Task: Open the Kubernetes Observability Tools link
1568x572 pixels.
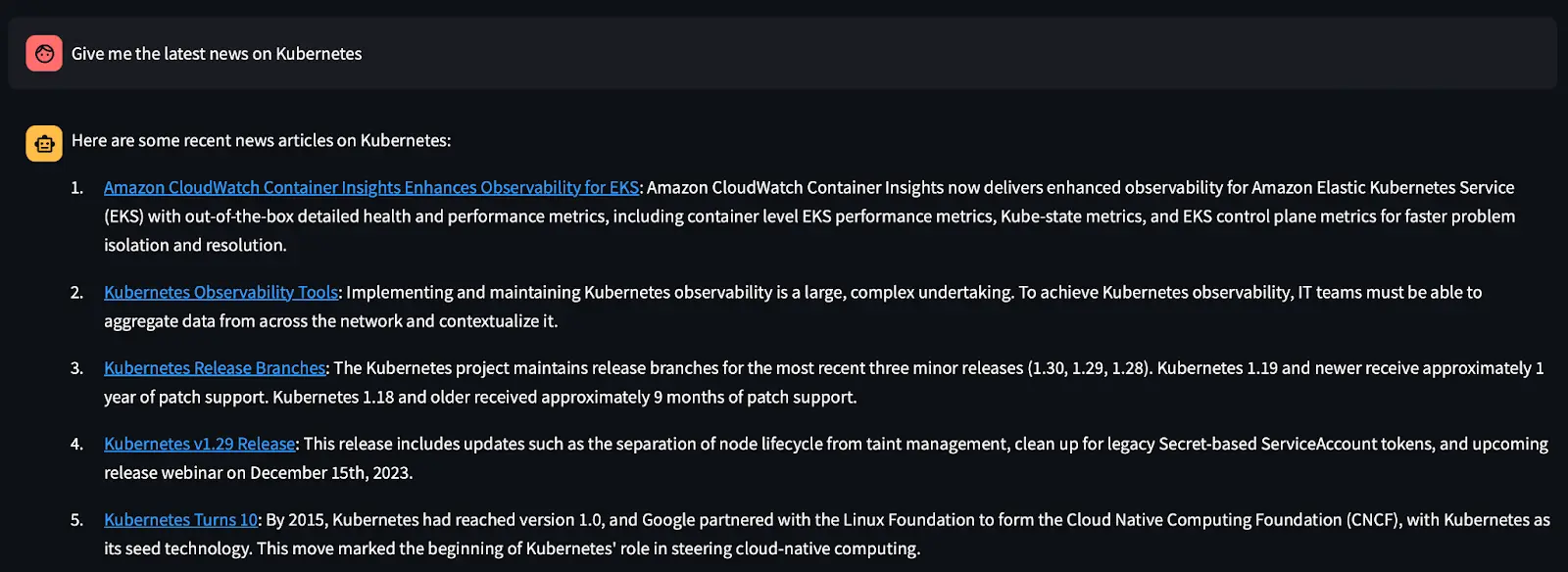Action: 221,292
